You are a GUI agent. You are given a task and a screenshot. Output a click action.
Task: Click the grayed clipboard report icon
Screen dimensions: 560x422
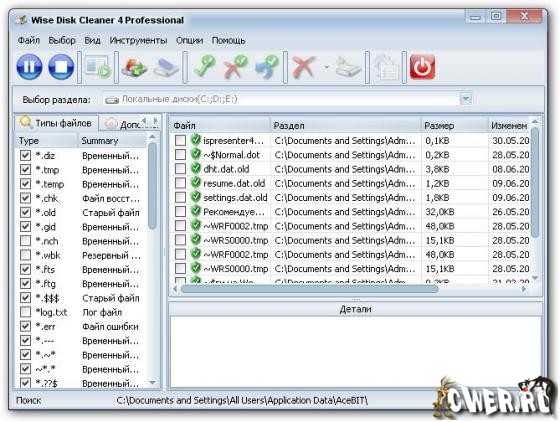click(x=386, y=67)
